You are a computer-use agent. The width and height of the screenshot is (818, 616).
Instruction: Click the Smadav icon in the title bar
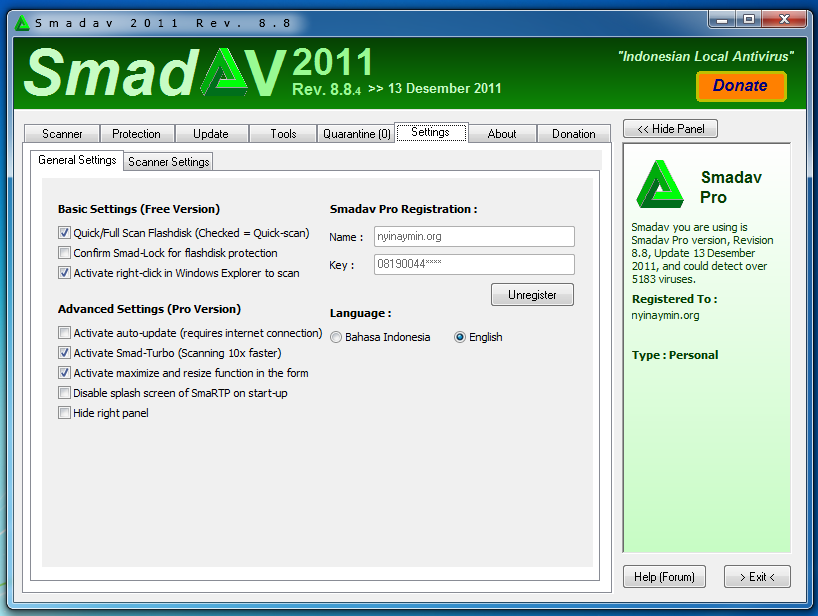[x=21, y=20]
